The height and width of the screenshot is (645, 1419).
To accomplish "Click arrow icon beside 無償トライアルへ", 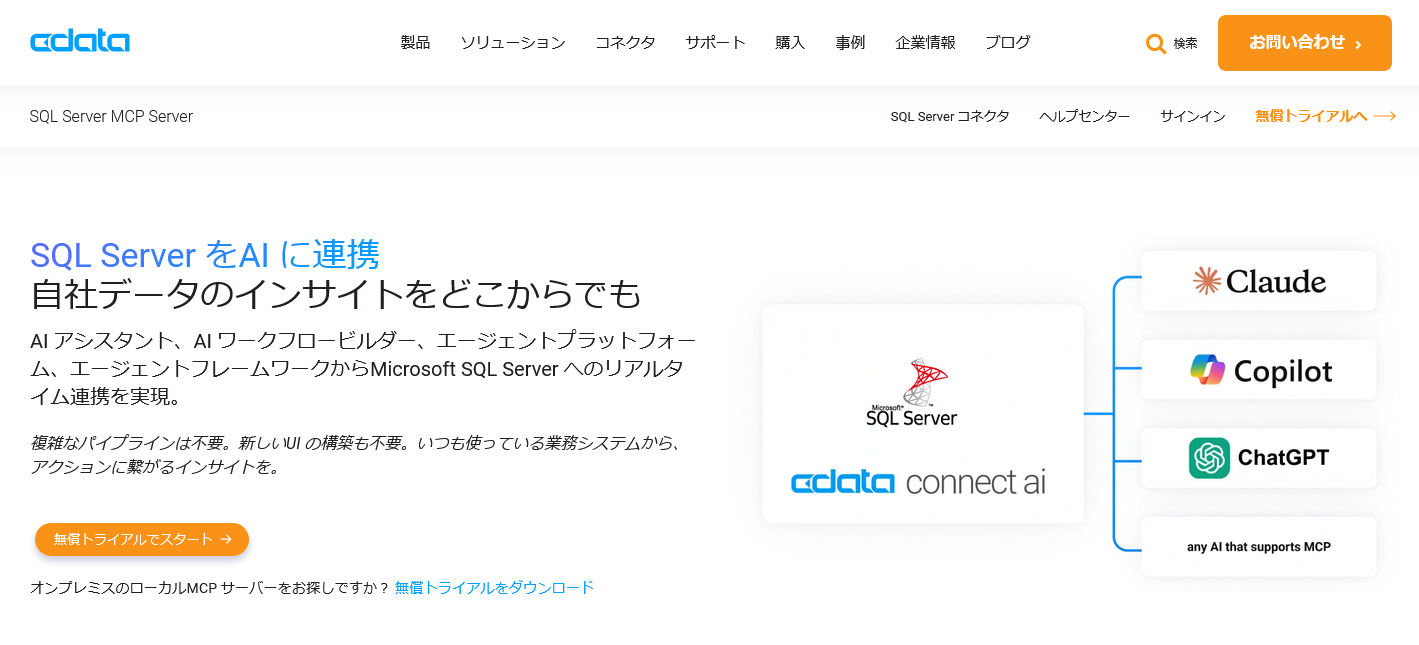I will tap(1384, 116).
